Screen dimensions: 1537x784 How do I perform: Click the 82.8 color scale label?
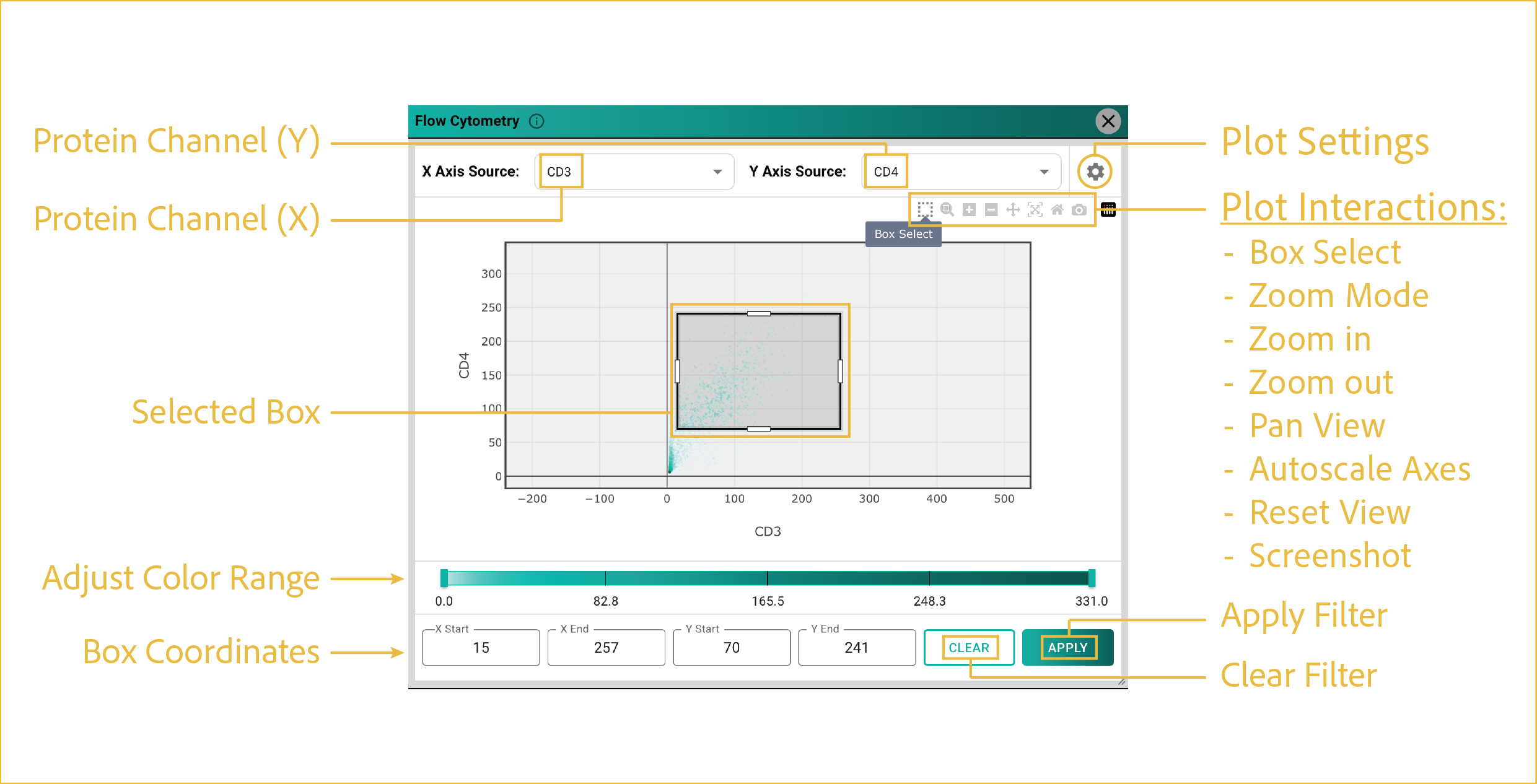pyautogui.click(x=606, y=601)
